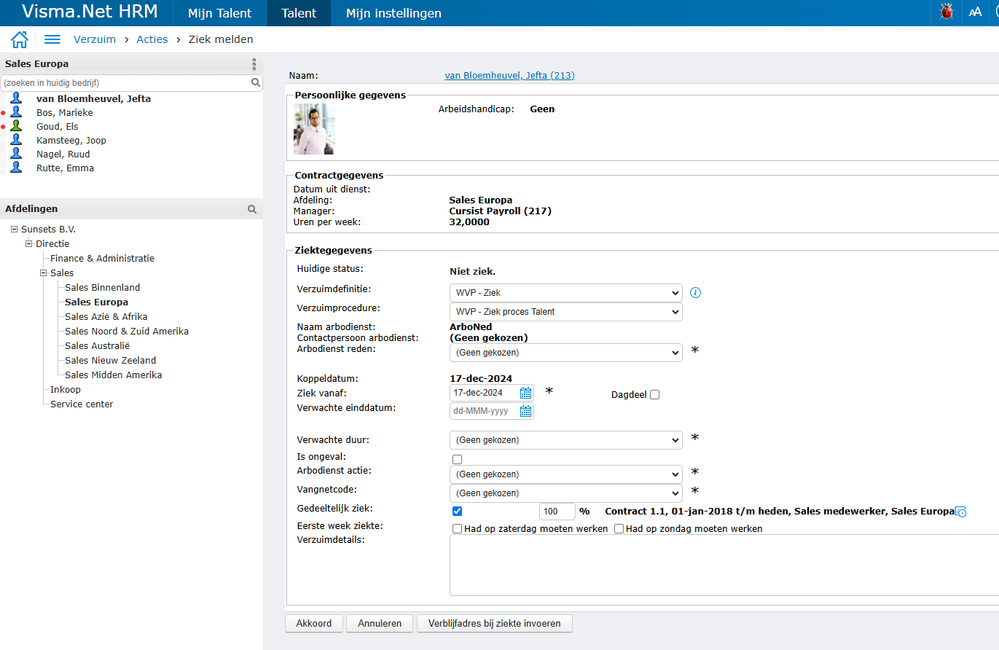Open the Vangnetcode dropdown
Viewport: 999px width, 650px height.
(x=566, y=493)
